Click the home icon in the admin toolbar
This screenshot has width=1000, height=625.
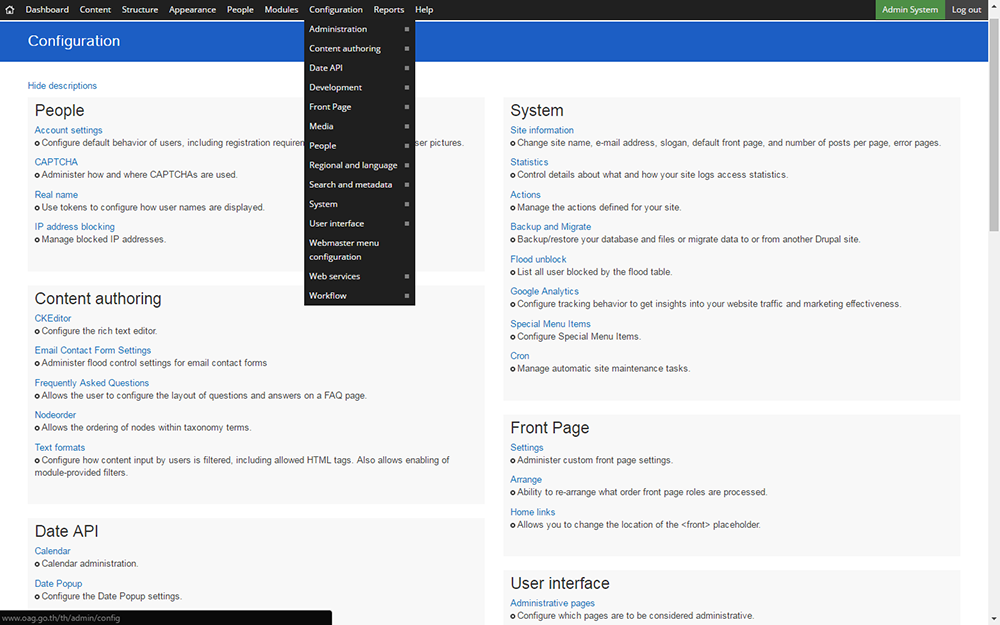(9, 9)
